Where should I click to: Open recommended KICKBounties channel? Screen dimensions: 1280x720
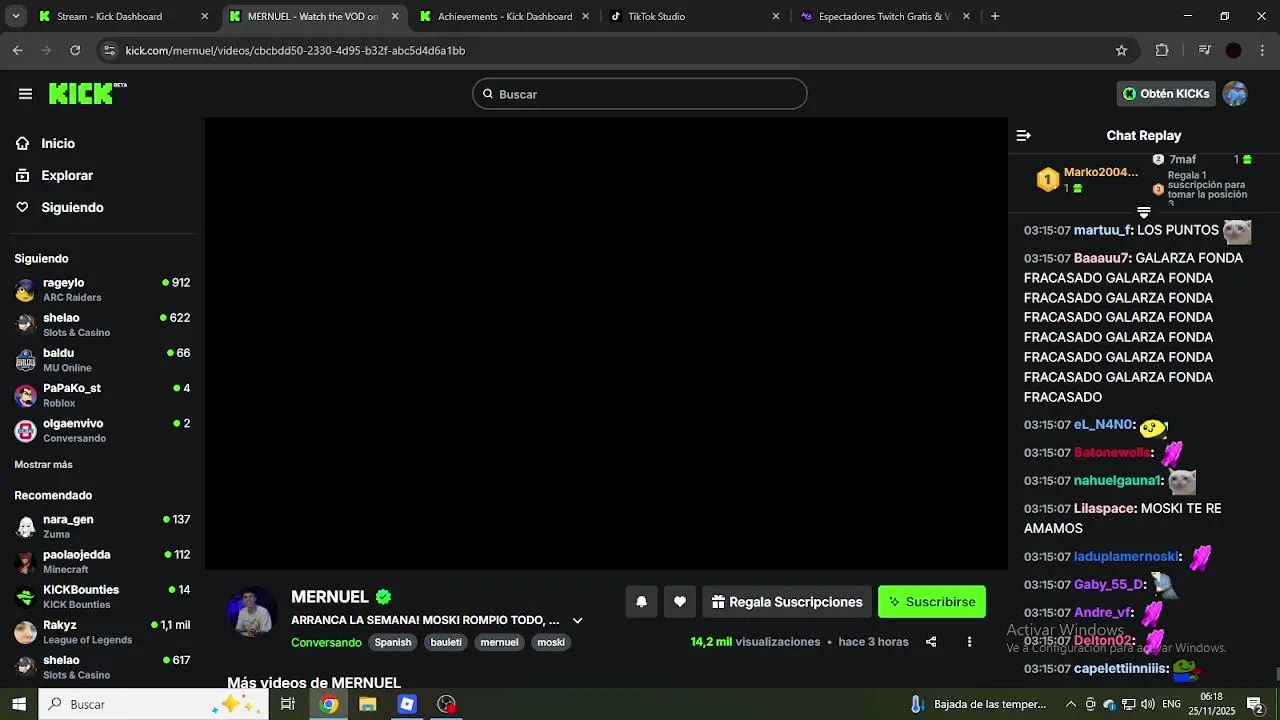pos(102,596)
